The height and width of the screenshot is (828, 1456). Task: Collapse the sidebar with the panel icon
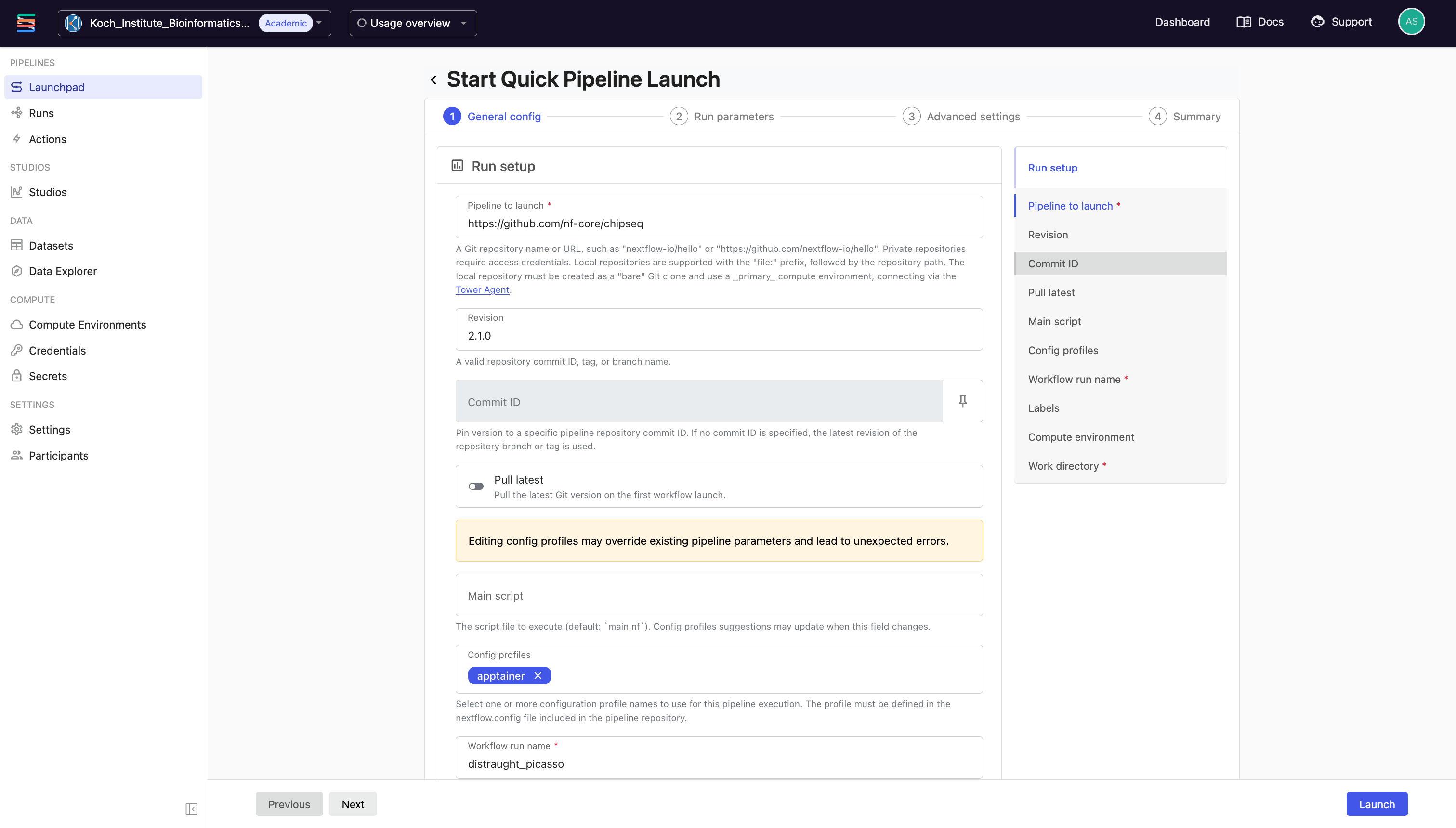coord(191,809)
